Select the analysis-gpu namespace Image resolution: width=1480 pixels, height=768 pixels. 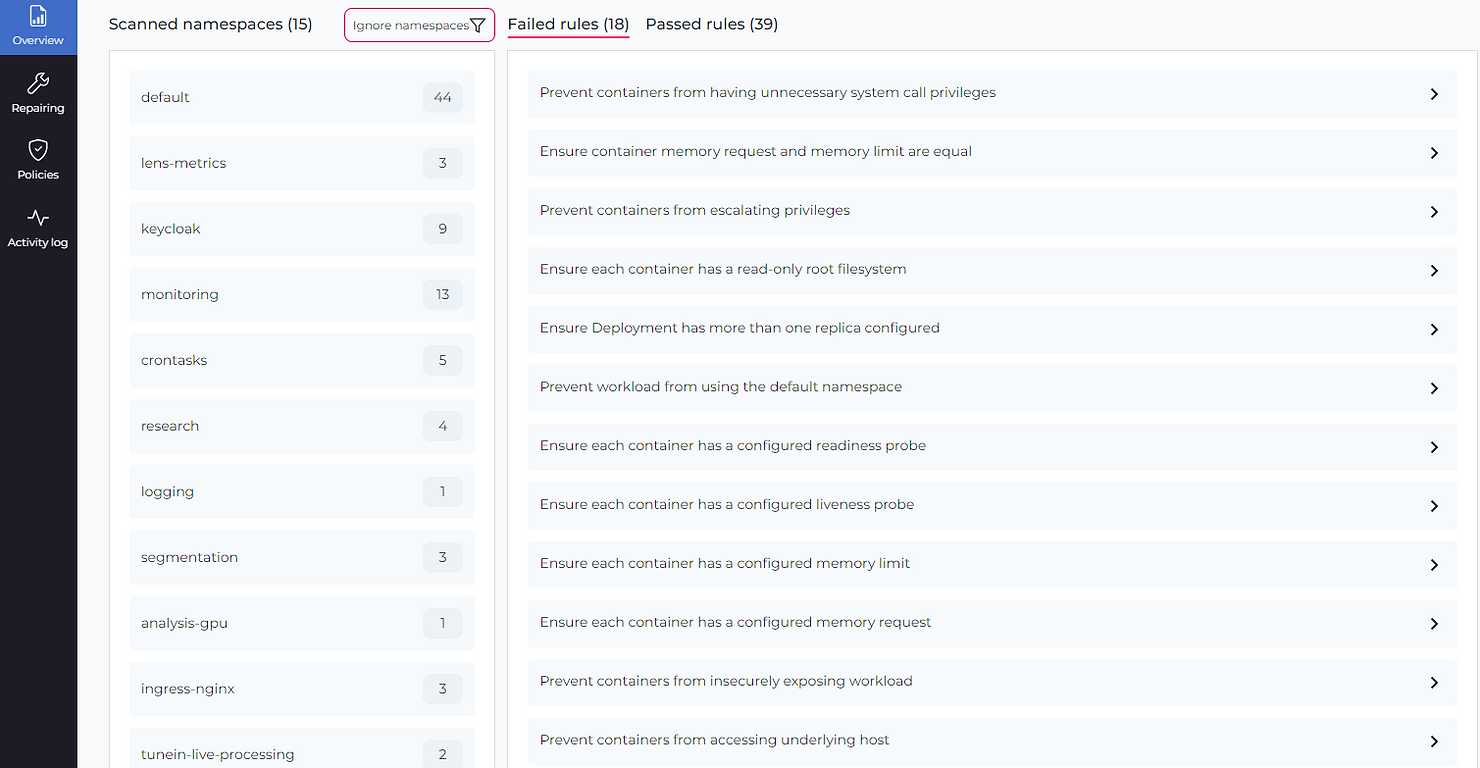[x=302, y=623]
